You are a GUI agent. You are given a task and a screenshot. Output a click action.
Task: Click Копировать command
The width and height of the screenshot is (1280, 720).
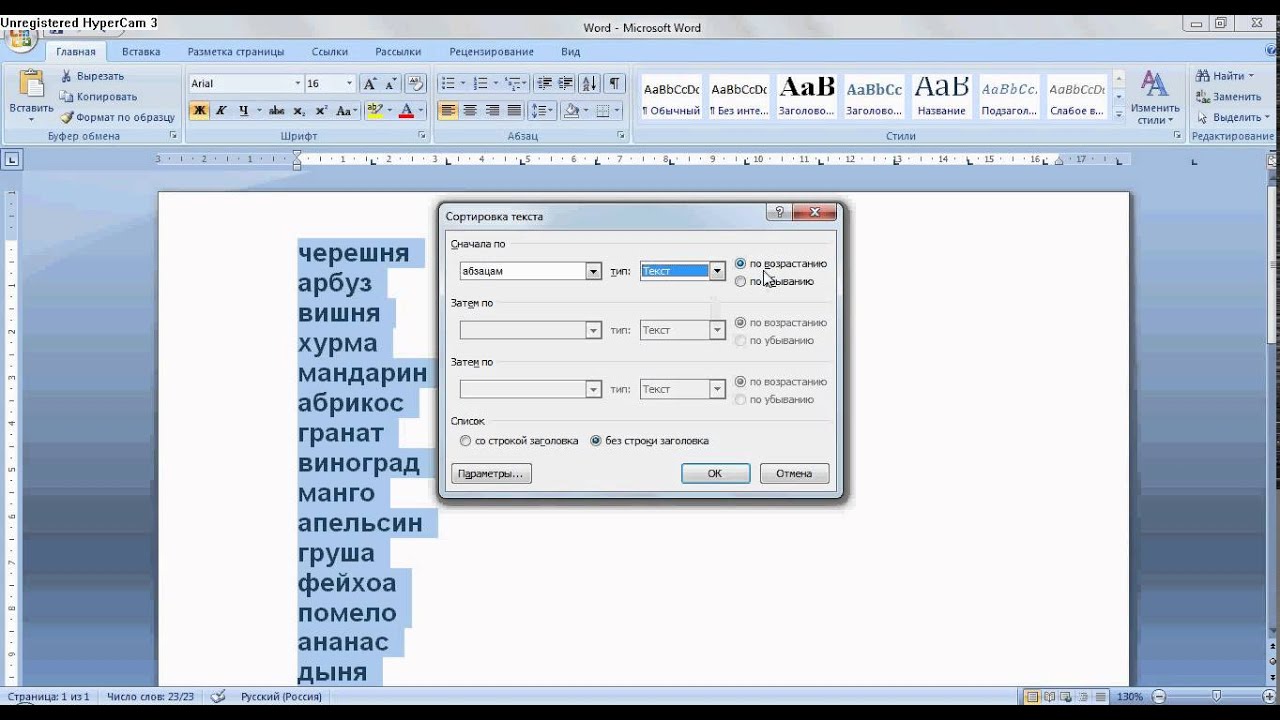click(99, 97)
